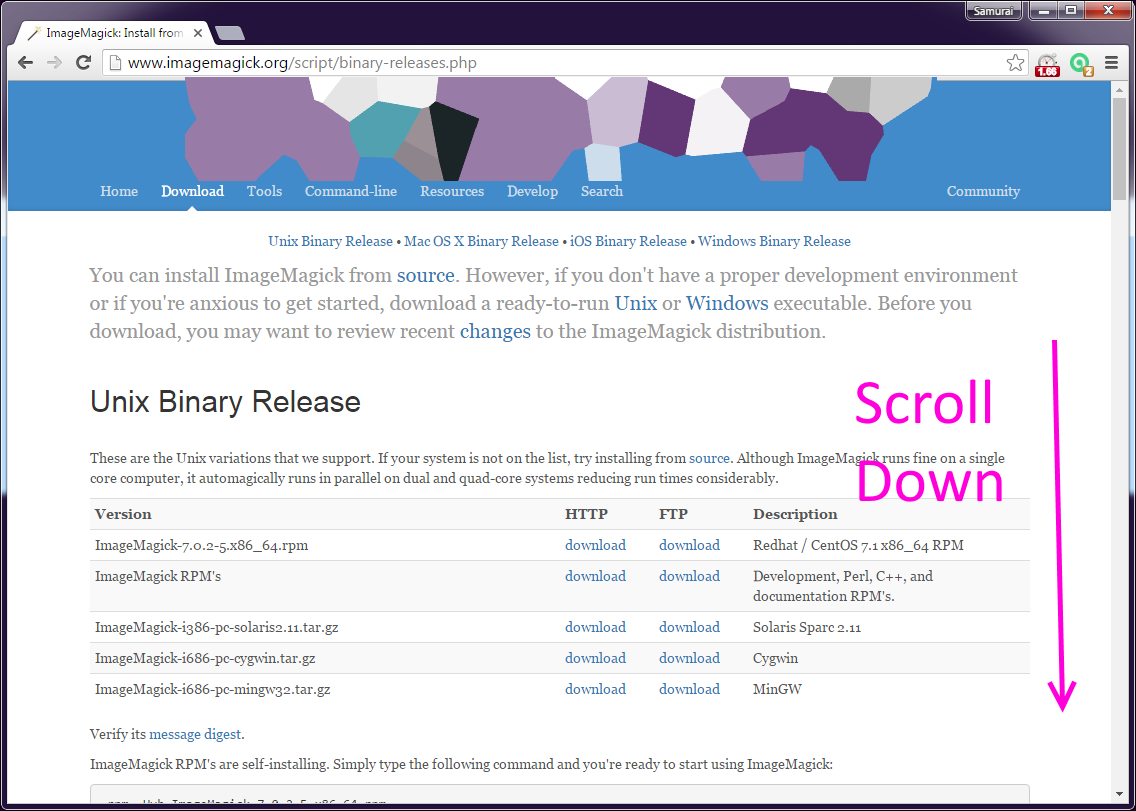Click the 'Version' column header
1136x811 pixels.
point(123,514)
